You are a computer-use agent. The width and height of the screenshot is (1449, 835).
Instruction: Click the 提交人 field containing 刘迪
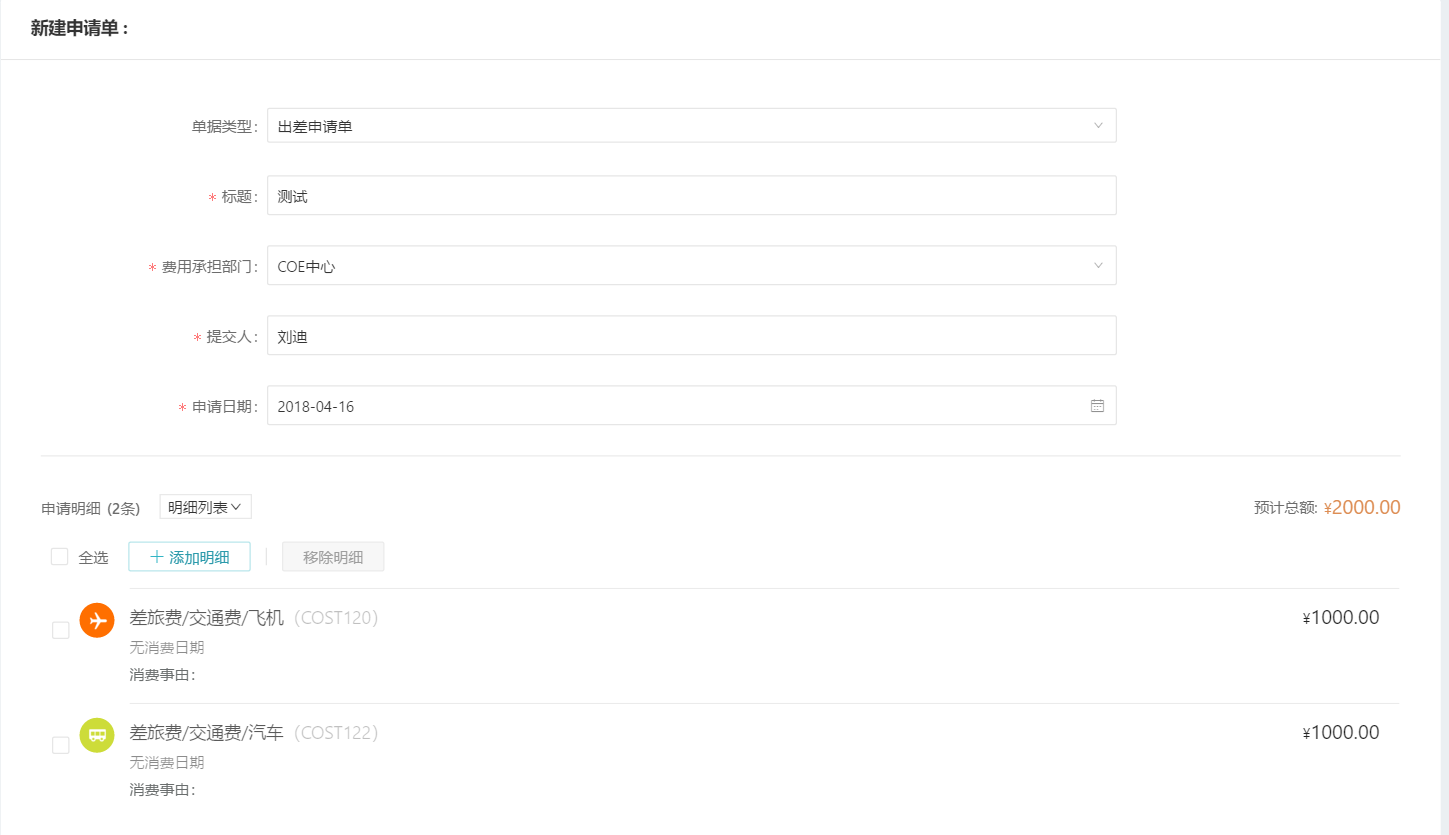pyautogui.click(x=691, y=336)
